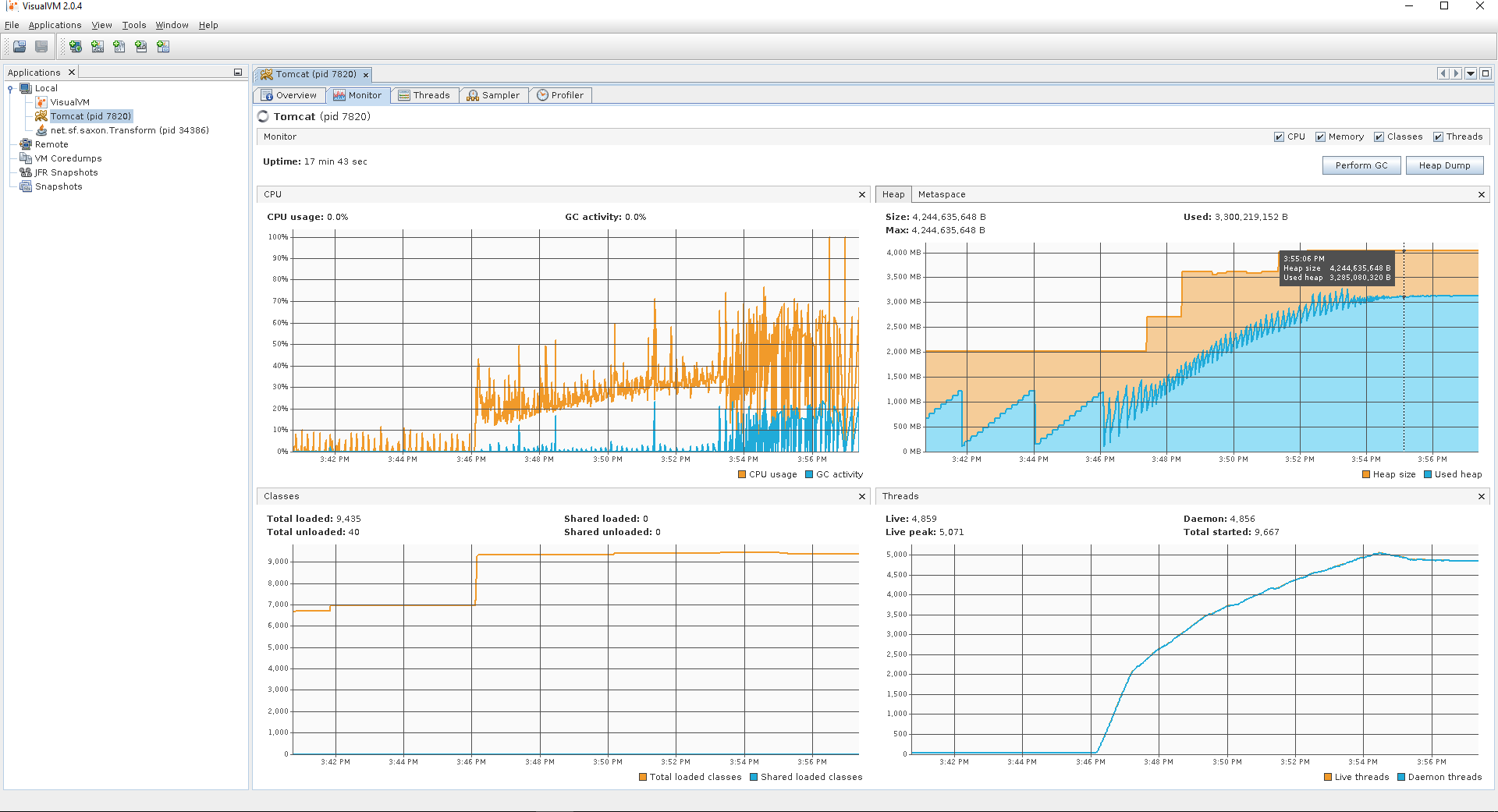Viewport: 1498px width, 812px height.
Task: Click the Total loaded classes legend swatch
Action: pyautogui.click(x=643, y=777)
